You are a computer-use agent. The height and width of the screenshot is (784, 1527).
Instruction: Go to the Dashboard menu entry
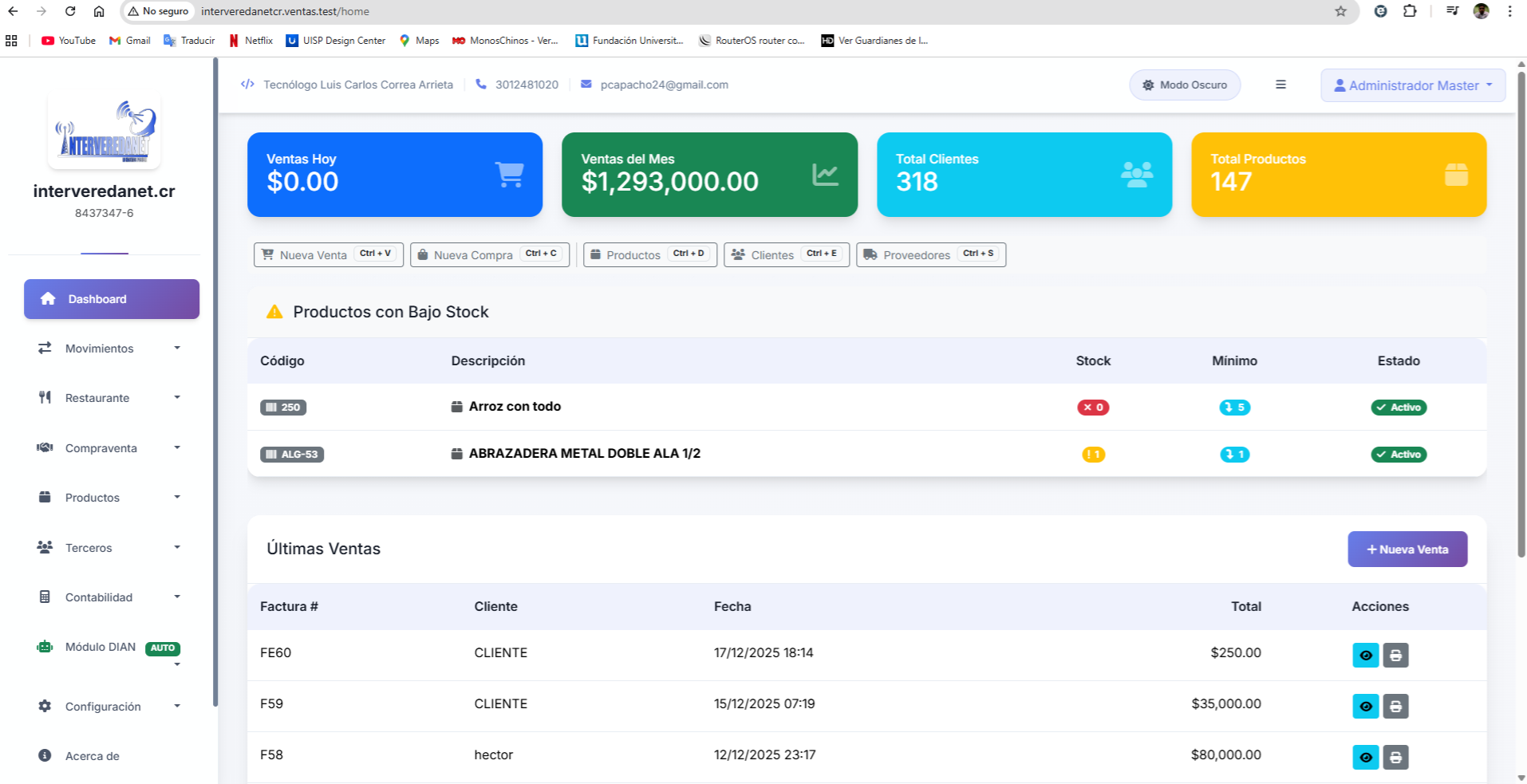coord(97,299)
